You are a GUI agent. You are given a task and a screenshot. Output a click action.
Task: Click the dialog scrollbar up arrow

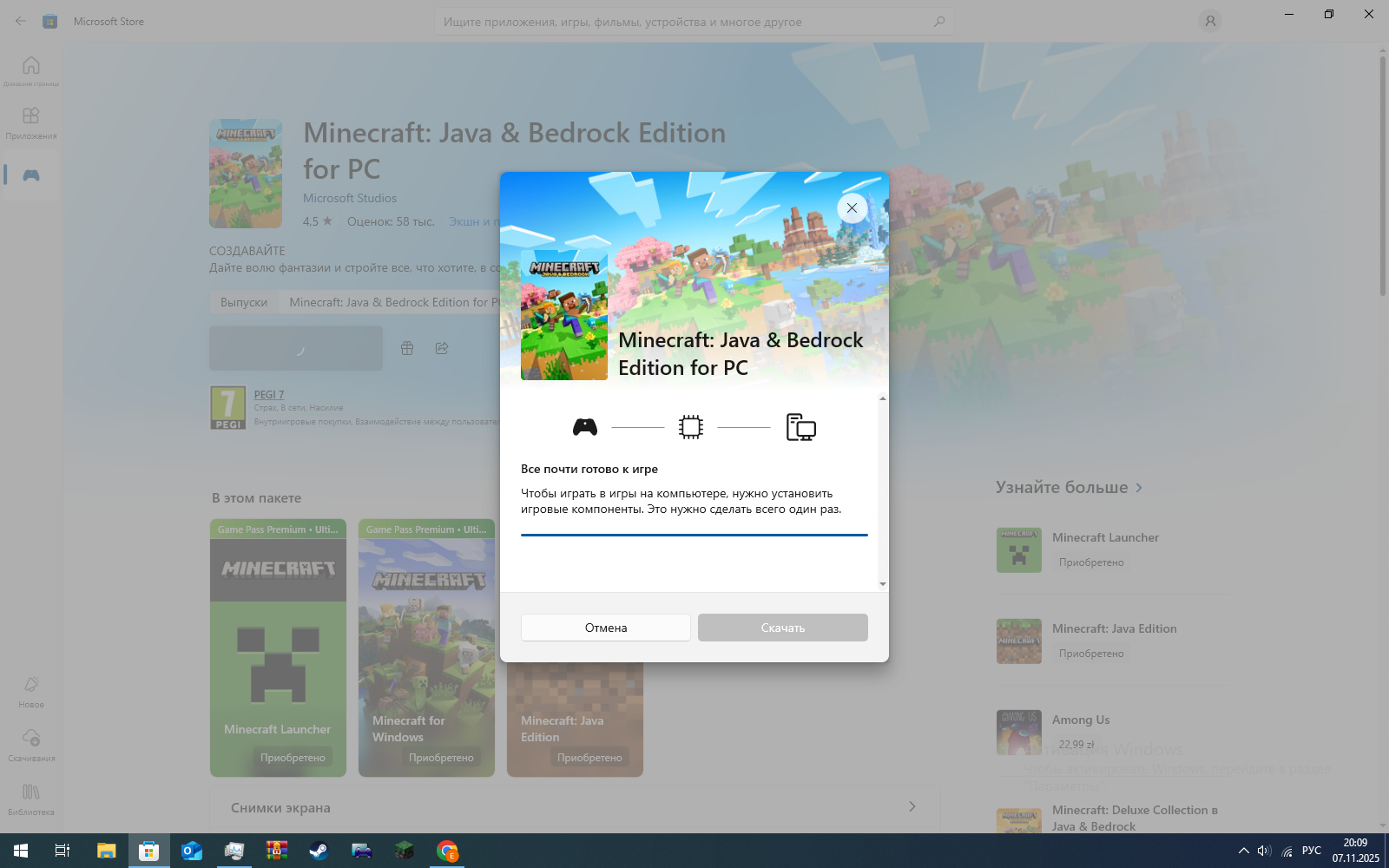(x=883, y=398)
